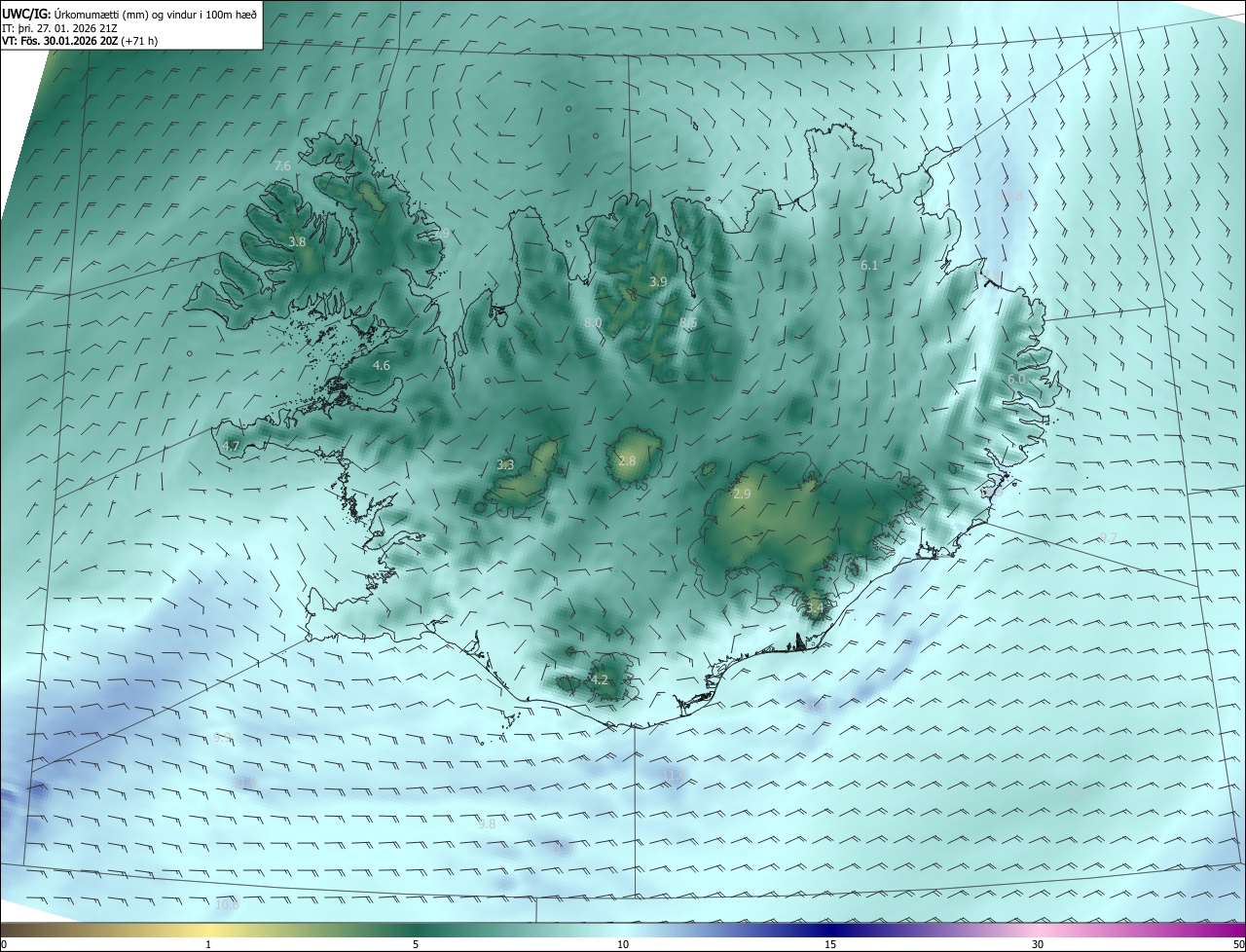Click the 4.6 value label on the map
The height and width of the screenshot is (952, 1246).
382,366
